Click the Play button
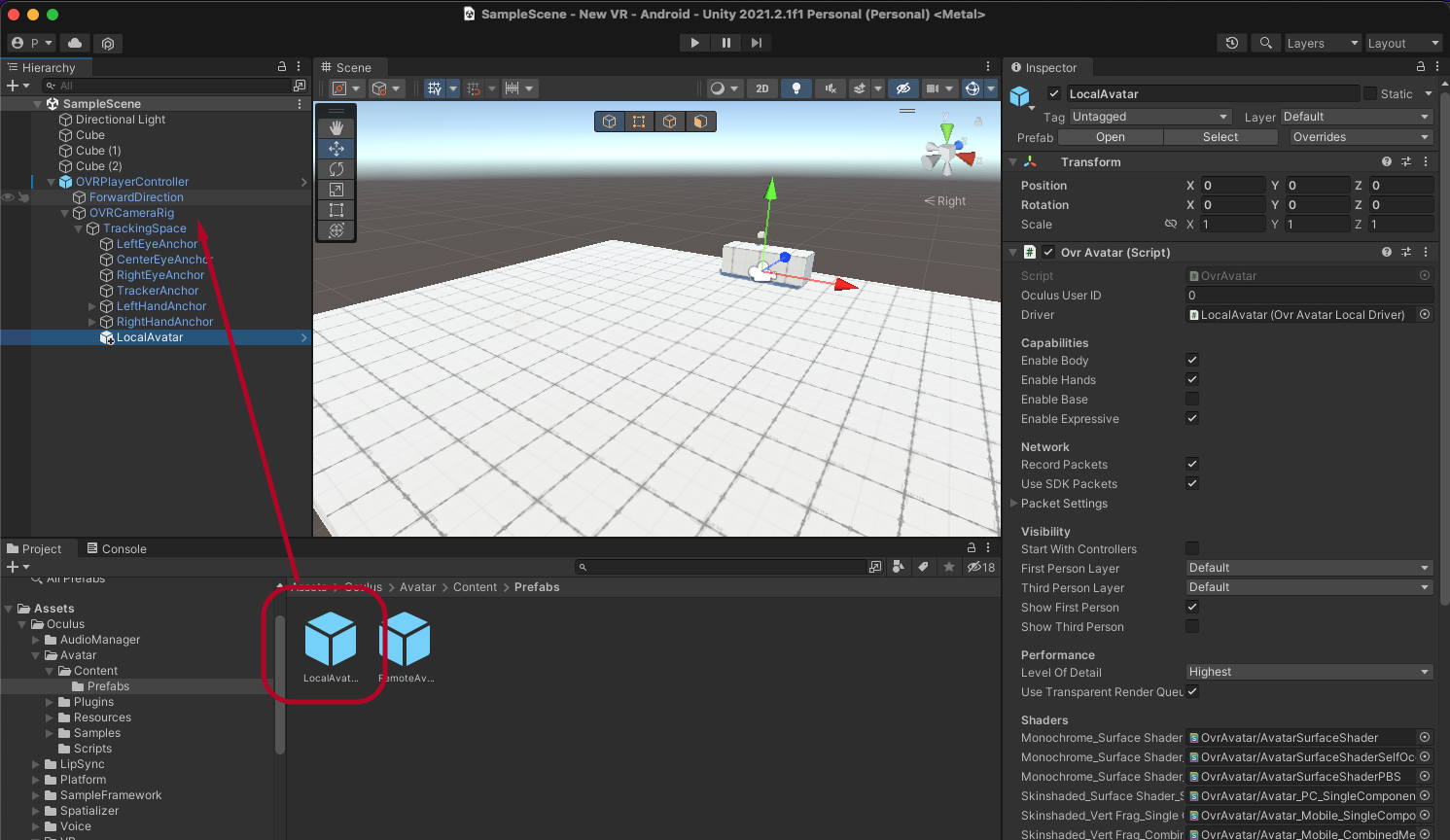The image size is (1450, 840). coord(694,43)
